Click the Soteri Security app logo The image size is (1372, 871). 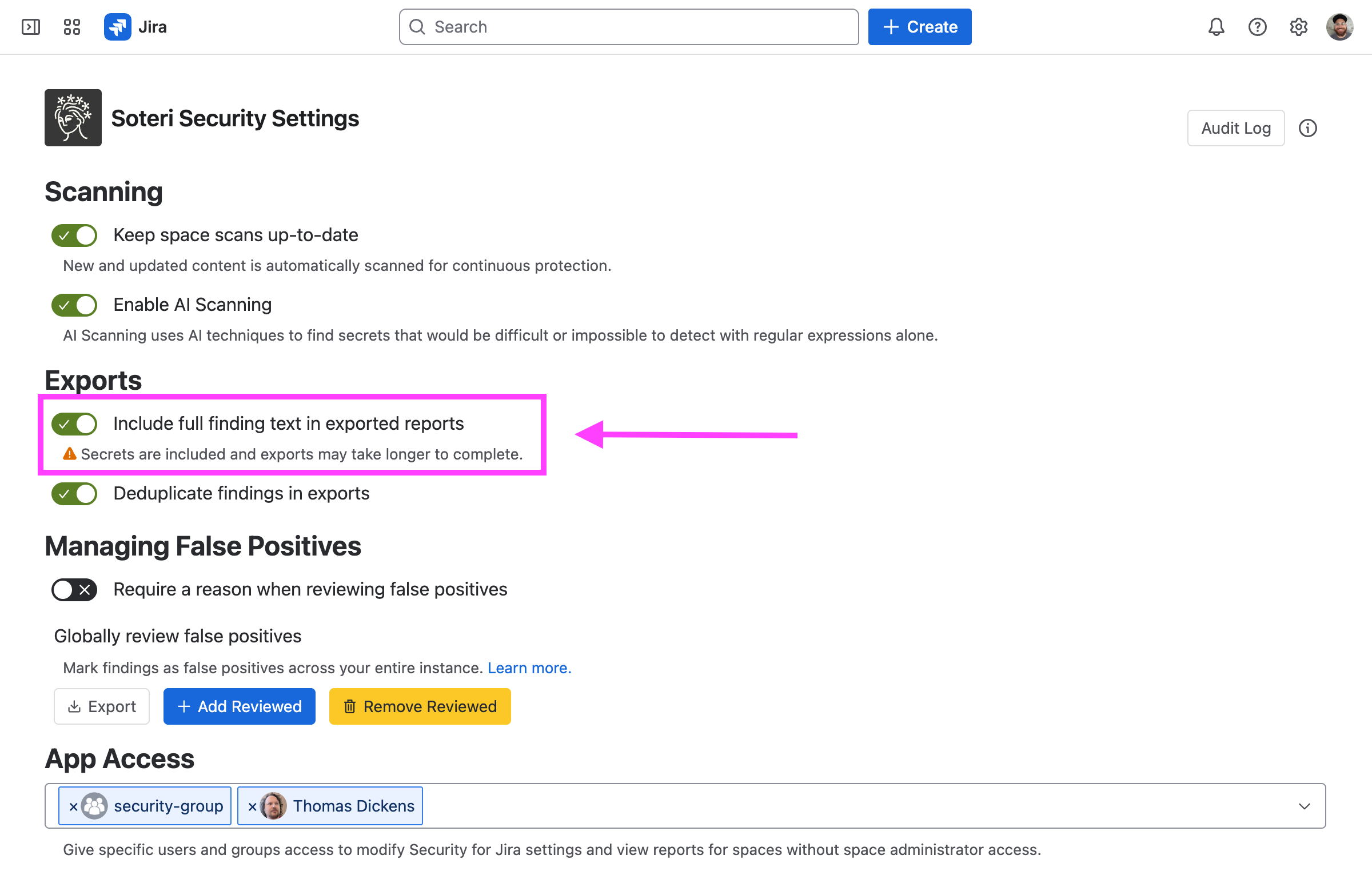pos(73,118)
